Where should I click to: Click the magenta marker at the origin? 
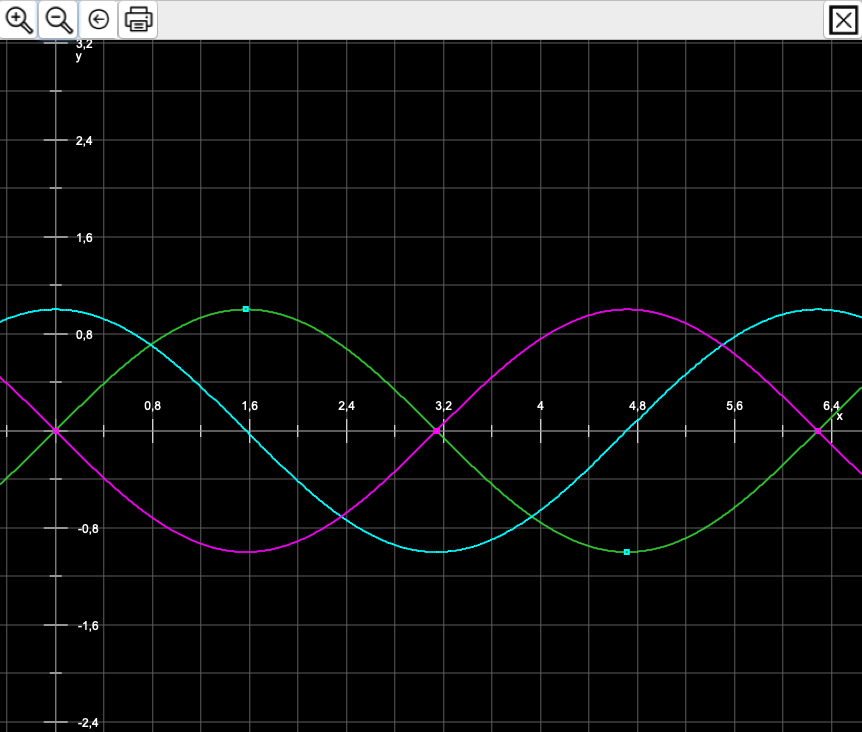coord(56,431)
